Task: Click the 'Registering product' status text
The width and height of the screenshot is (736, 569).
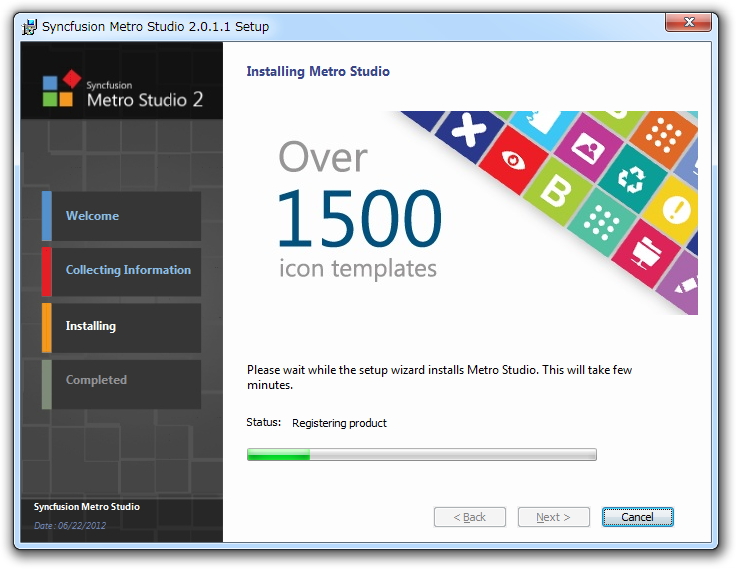Action: coord(339,423)
